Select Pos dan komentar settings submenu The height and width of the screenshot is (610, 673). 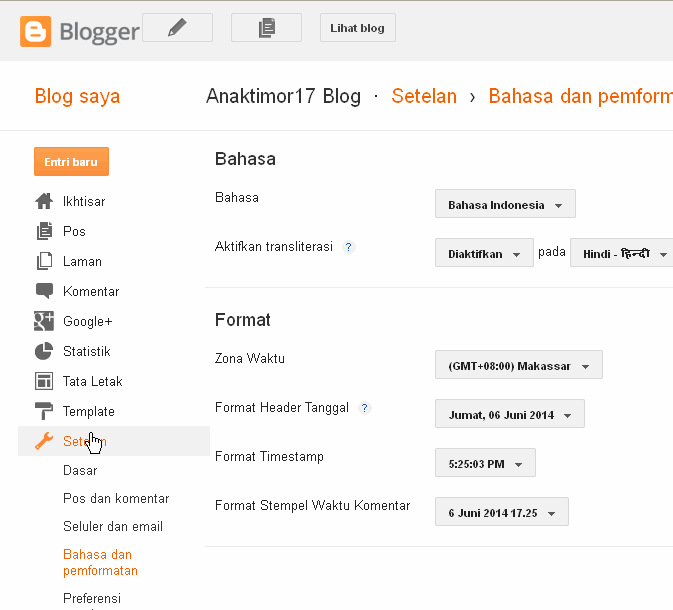tap(116, 498)
